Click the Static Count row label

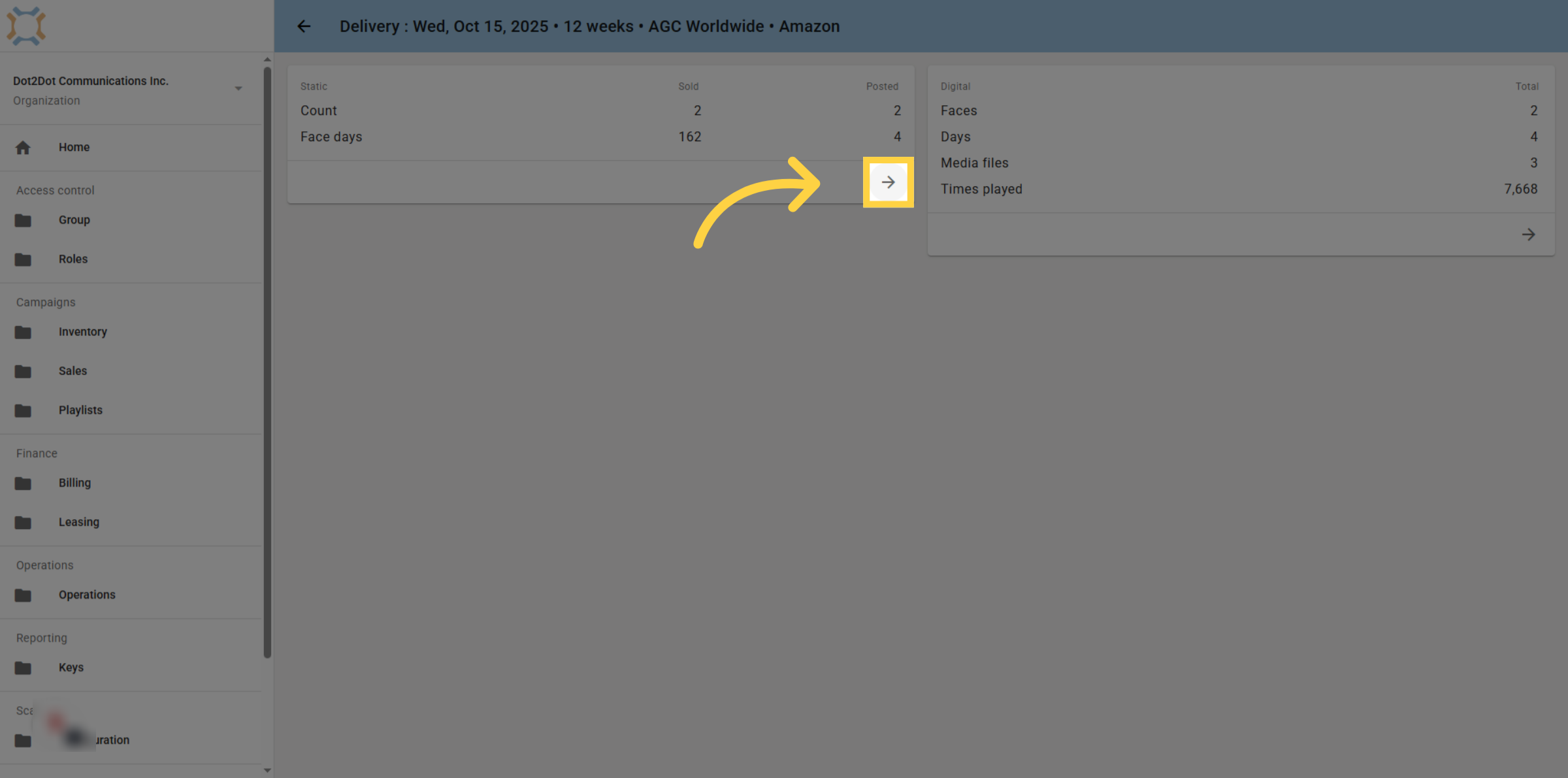[319, 110]
